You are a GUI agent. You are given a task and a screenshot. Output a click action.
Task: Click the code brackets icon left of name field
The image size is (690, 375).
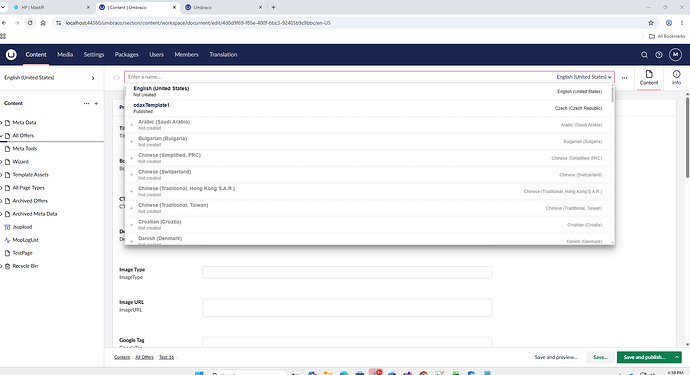[116, 78]
